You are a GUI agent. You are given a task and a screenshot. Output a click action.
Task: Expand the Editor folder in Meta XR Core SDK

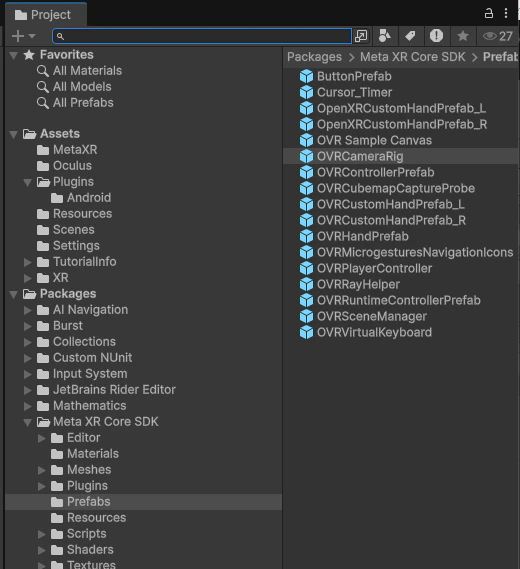[42, 438]
